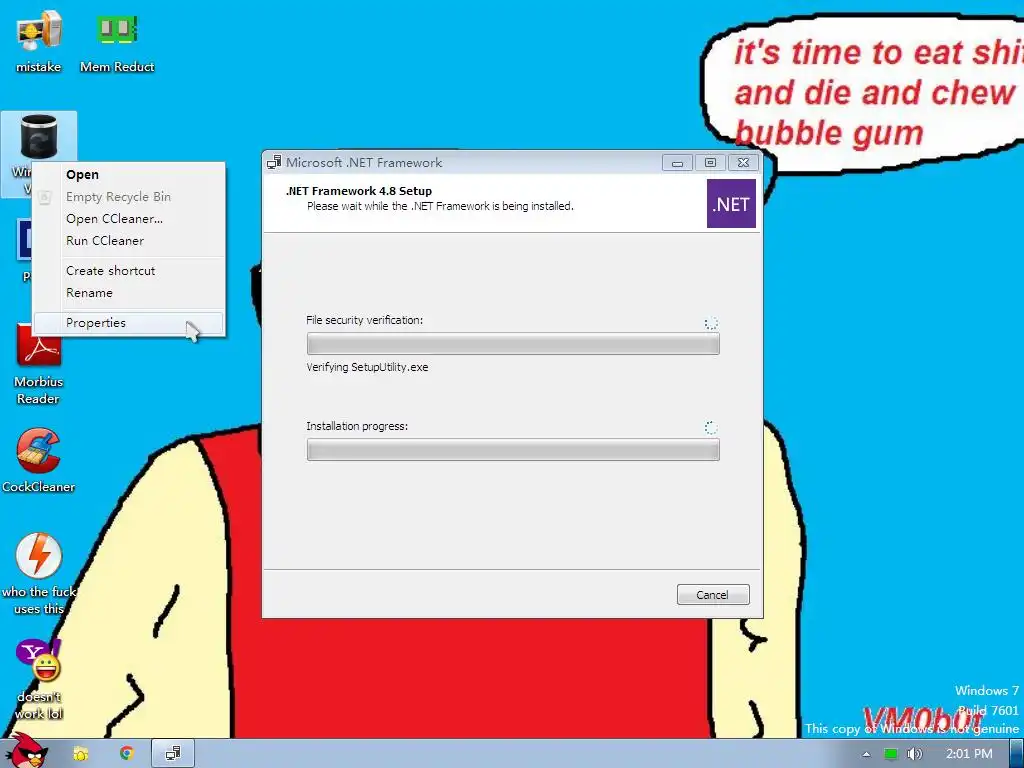Maximize the .NET Framework setup window
This screenshot has width=1024, height=768.
710,163
